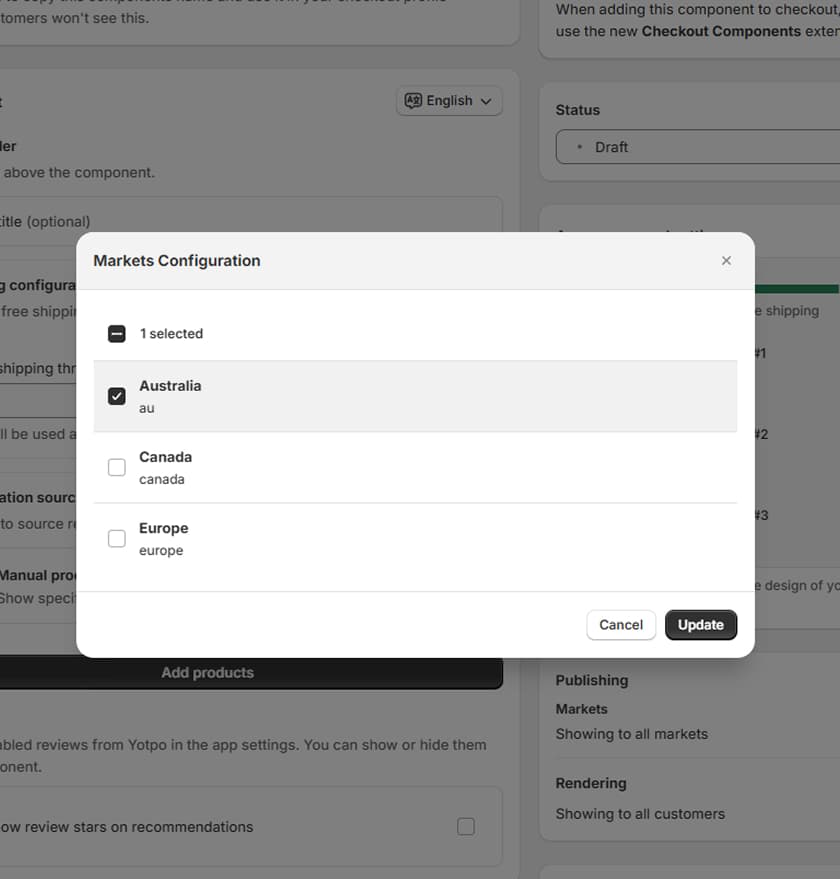Image resolution: width=840 pixels, height=879 pixels.
Task: Click the Draft status badge
Action: (613, 147)
